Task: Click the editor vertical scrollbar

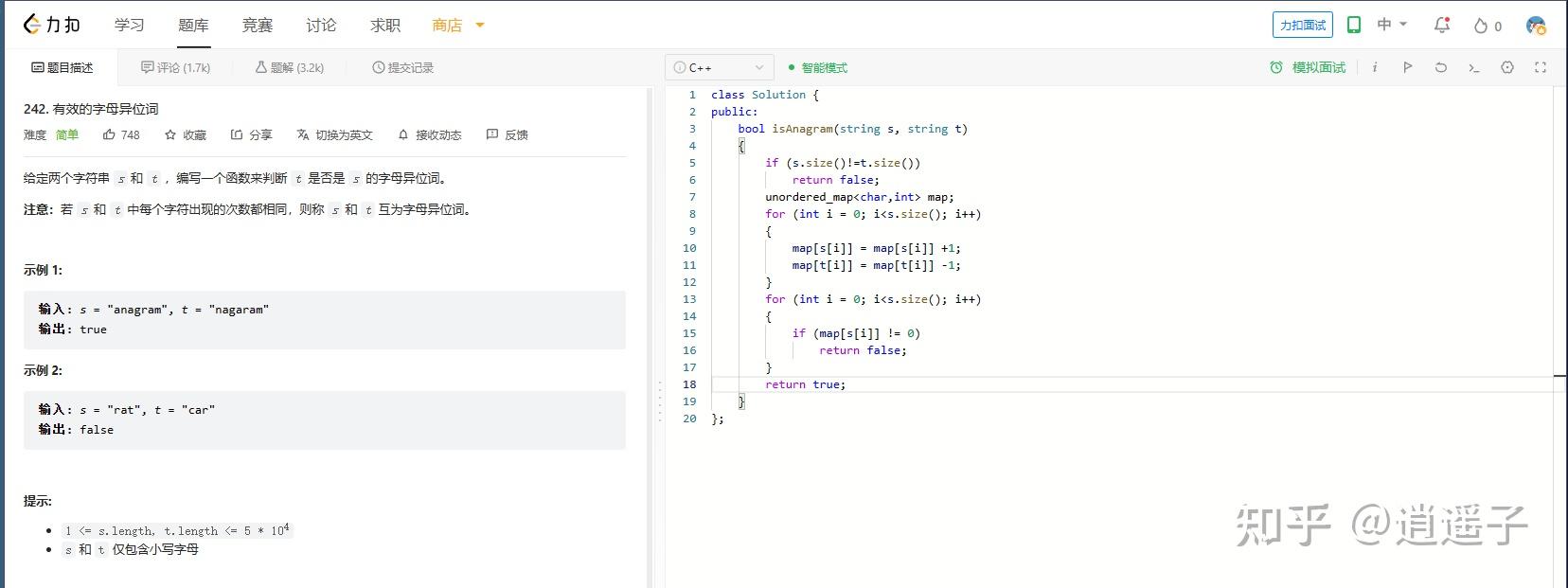Action: pos(1560,337)
